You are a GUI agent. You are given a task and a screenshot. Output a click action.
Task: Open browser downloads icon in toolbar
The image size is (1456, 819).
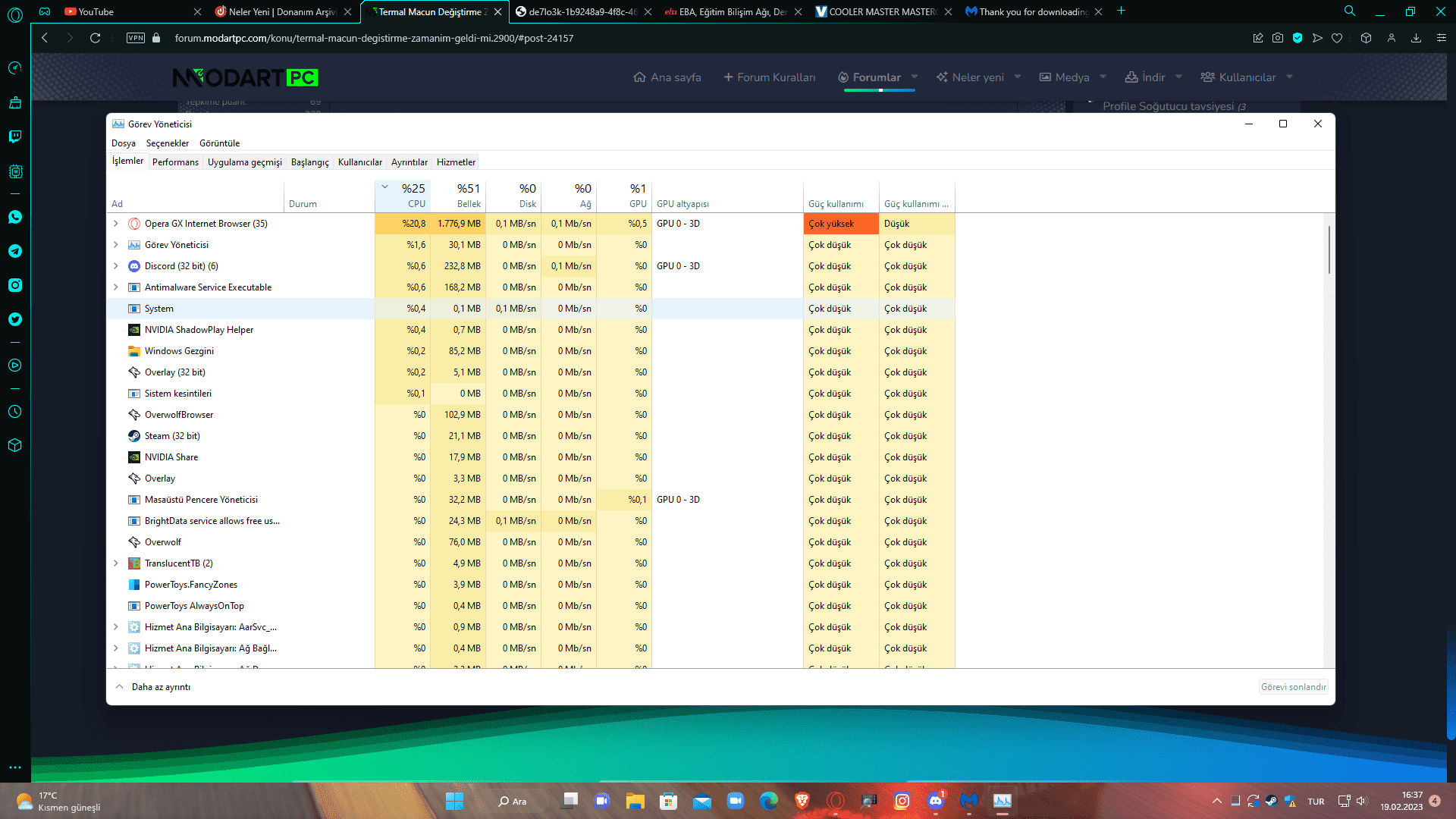tap(1416, 38)
